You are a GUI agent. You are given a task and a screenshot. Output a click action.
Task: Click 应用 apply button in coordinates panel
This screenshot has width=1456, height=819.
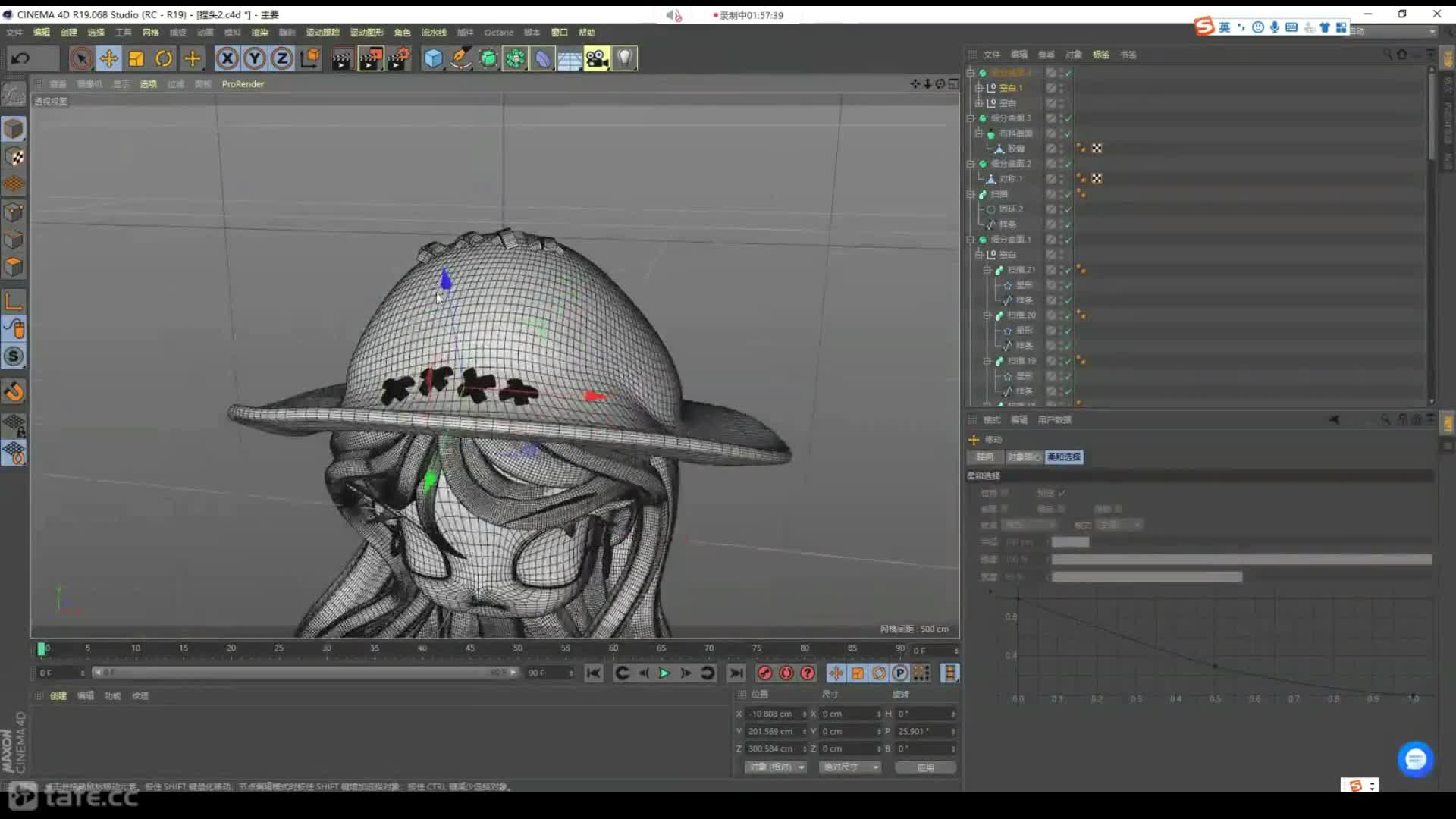click(925, 767)
